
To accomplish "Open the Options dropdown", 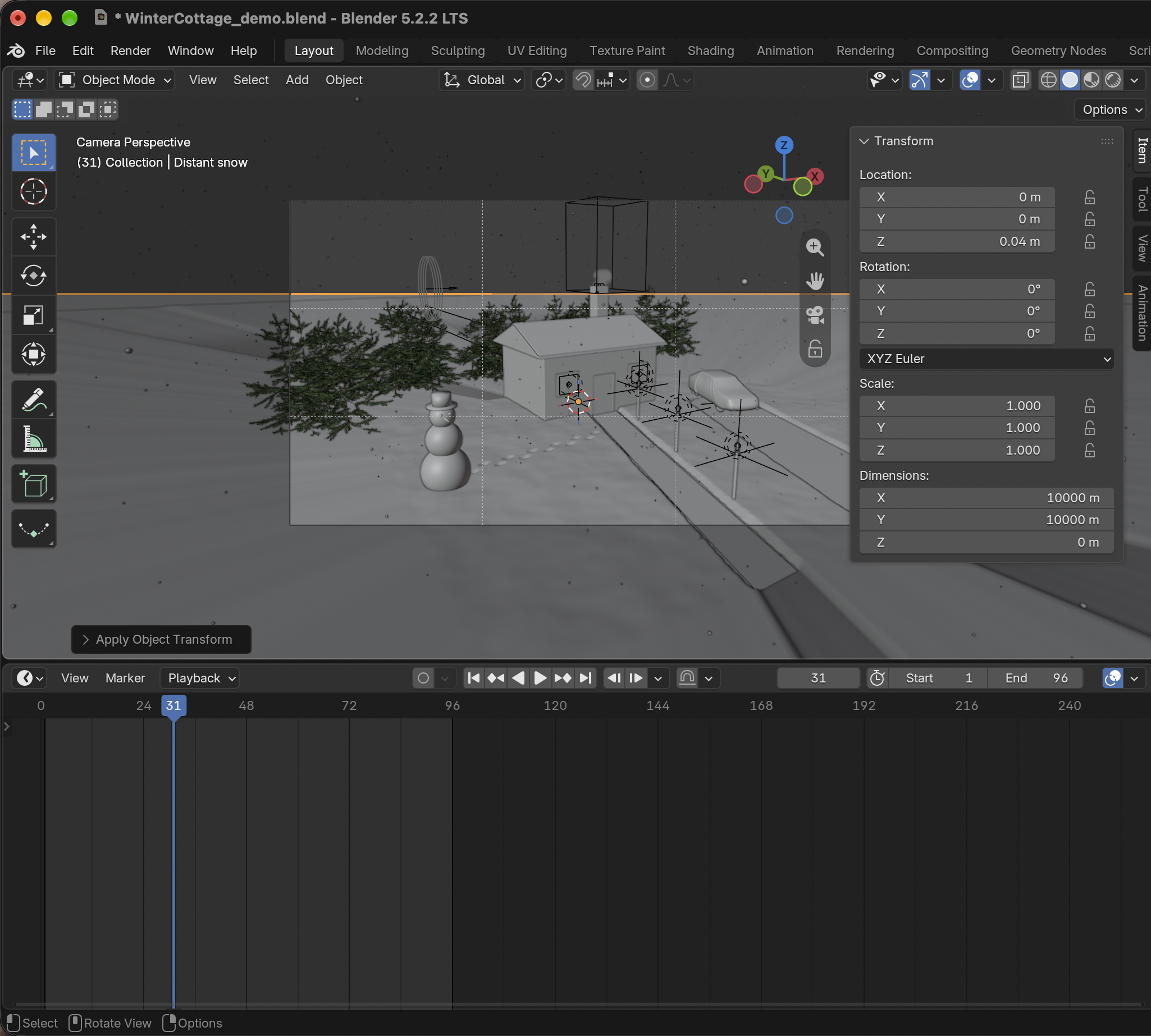I will click(1111, 109).
